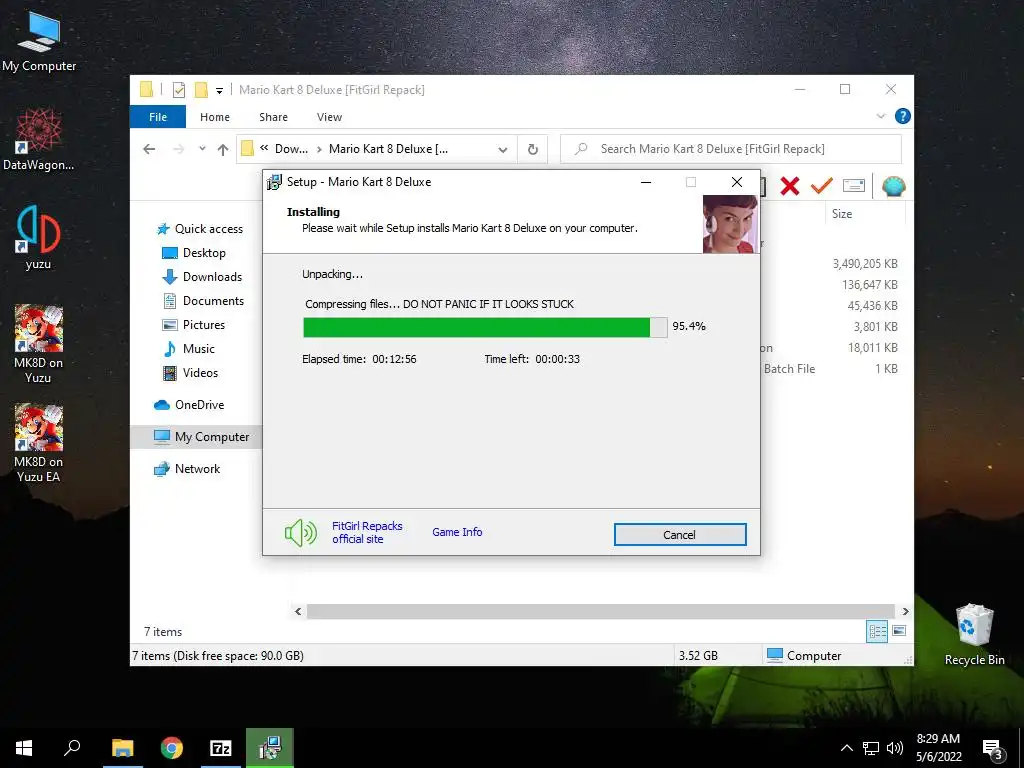Click the 3,490,205 KB size cell

click(x=865, y=264)
